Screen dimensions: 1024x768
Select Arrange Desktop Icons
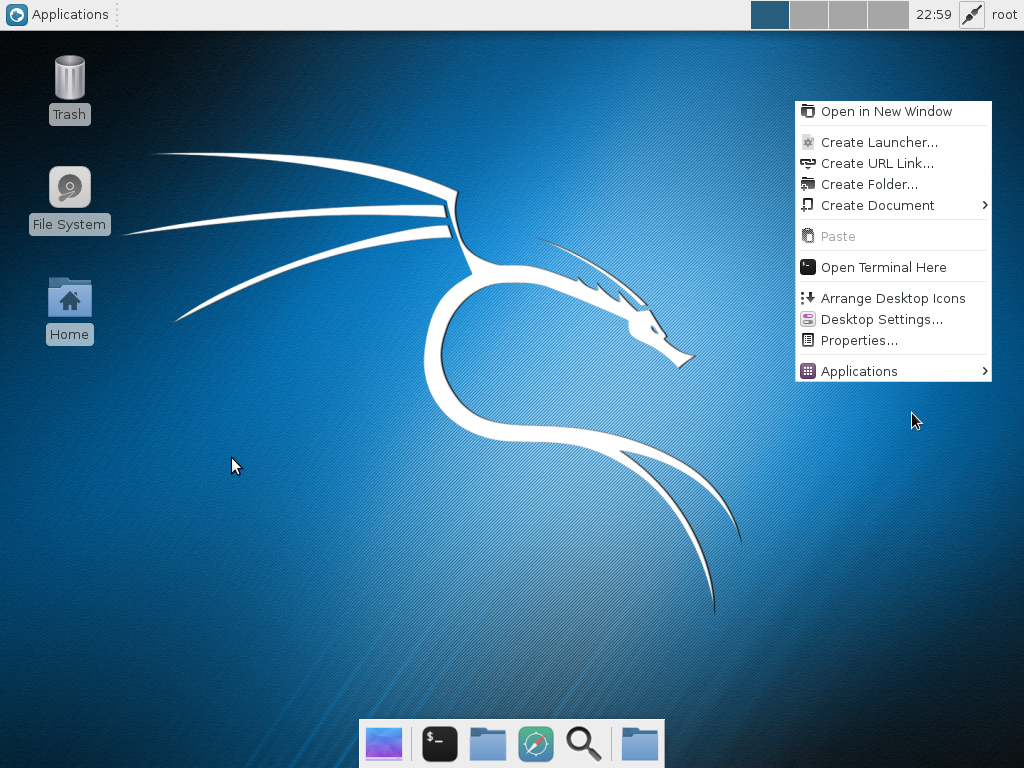click(x=893, y=298)
